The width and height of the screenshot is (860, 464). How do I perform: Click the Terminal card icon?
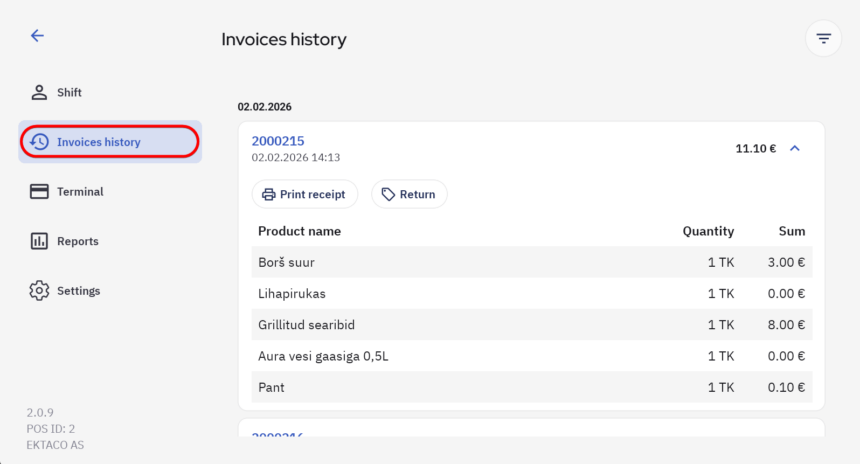39,192
